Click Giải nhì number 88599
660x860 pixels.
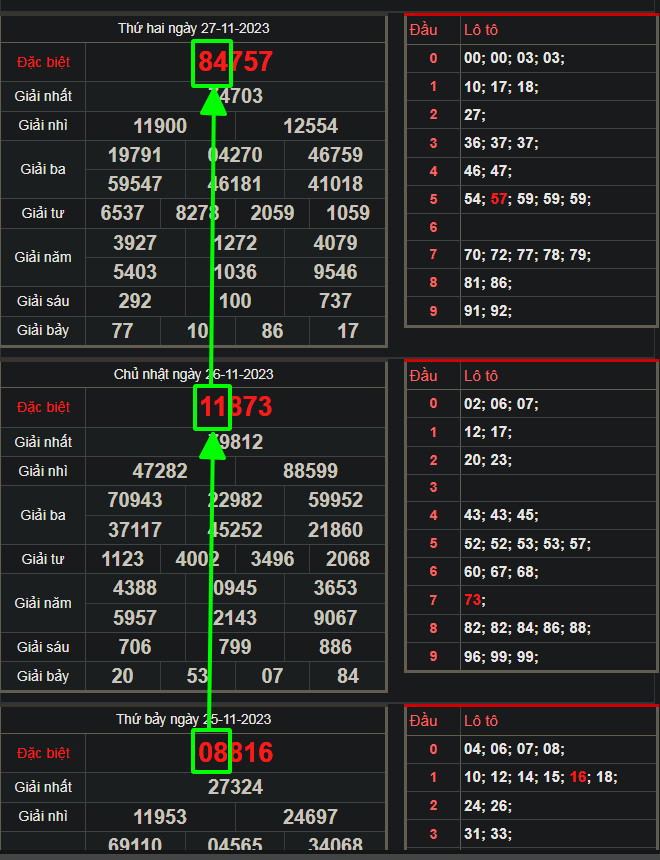311,471
